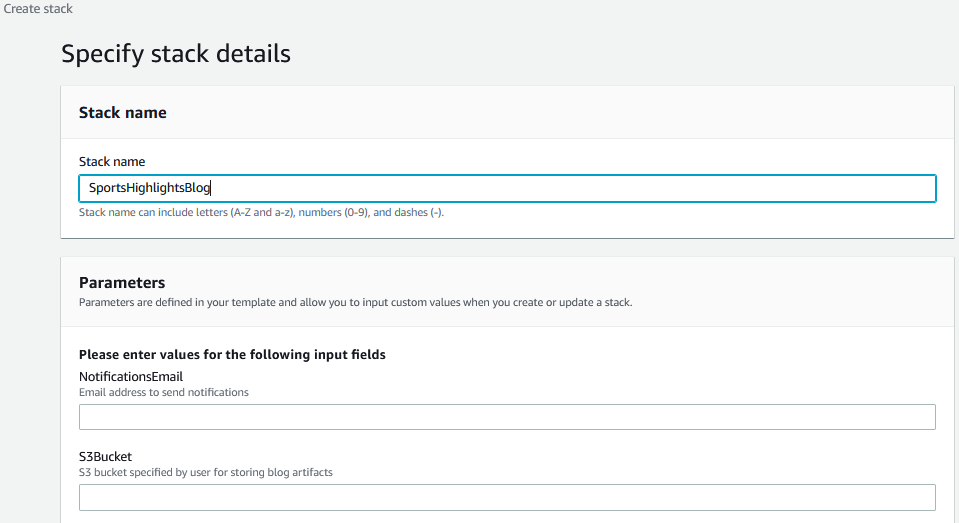Select the Stack name section header
959x523 pixels.
pyautogui.click(x=122, y=113)
